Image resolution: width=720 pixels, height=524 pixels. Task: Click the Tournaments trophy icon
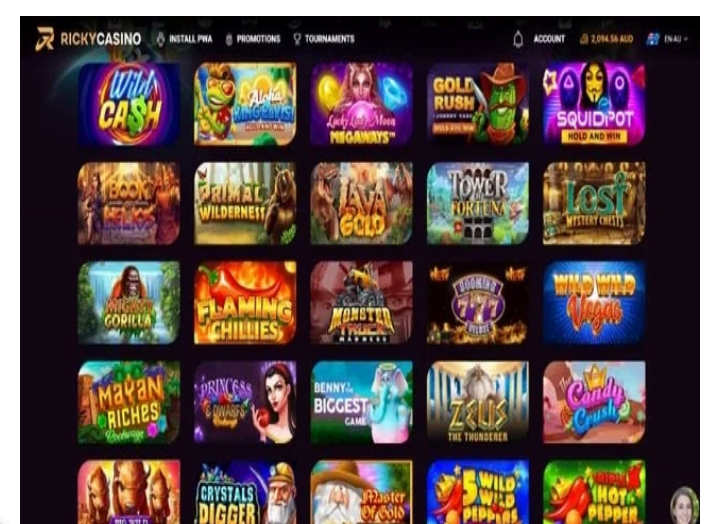coord(297,39)
